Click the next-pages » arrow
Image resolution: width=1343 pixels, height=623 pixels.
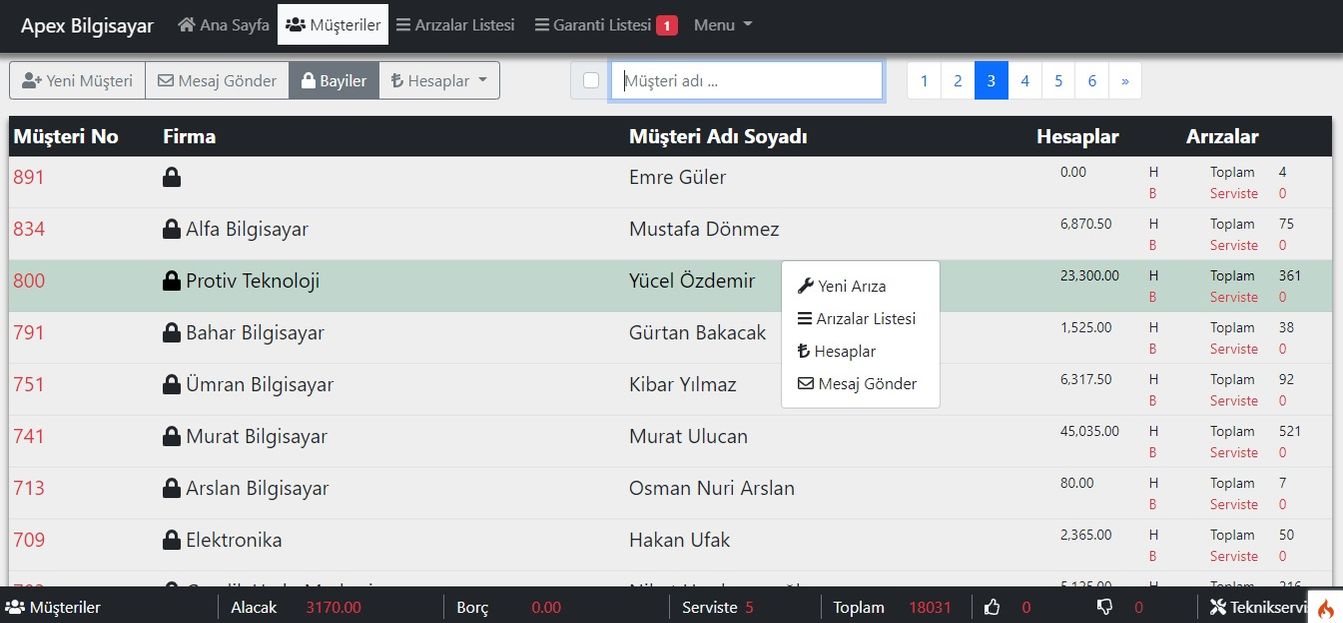tap(1125, 81)
